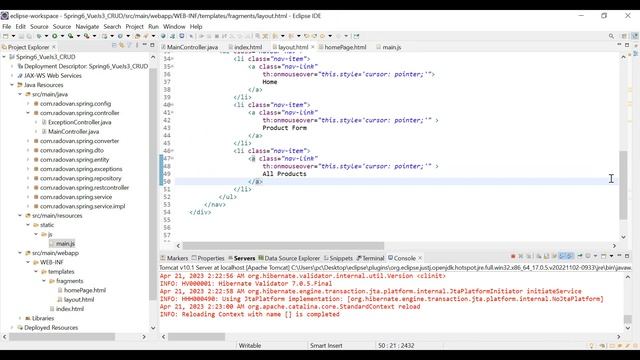Open Project Explorer view menu (vertical dots)
The width and height of the screenshot is (640, 360).
137,46
